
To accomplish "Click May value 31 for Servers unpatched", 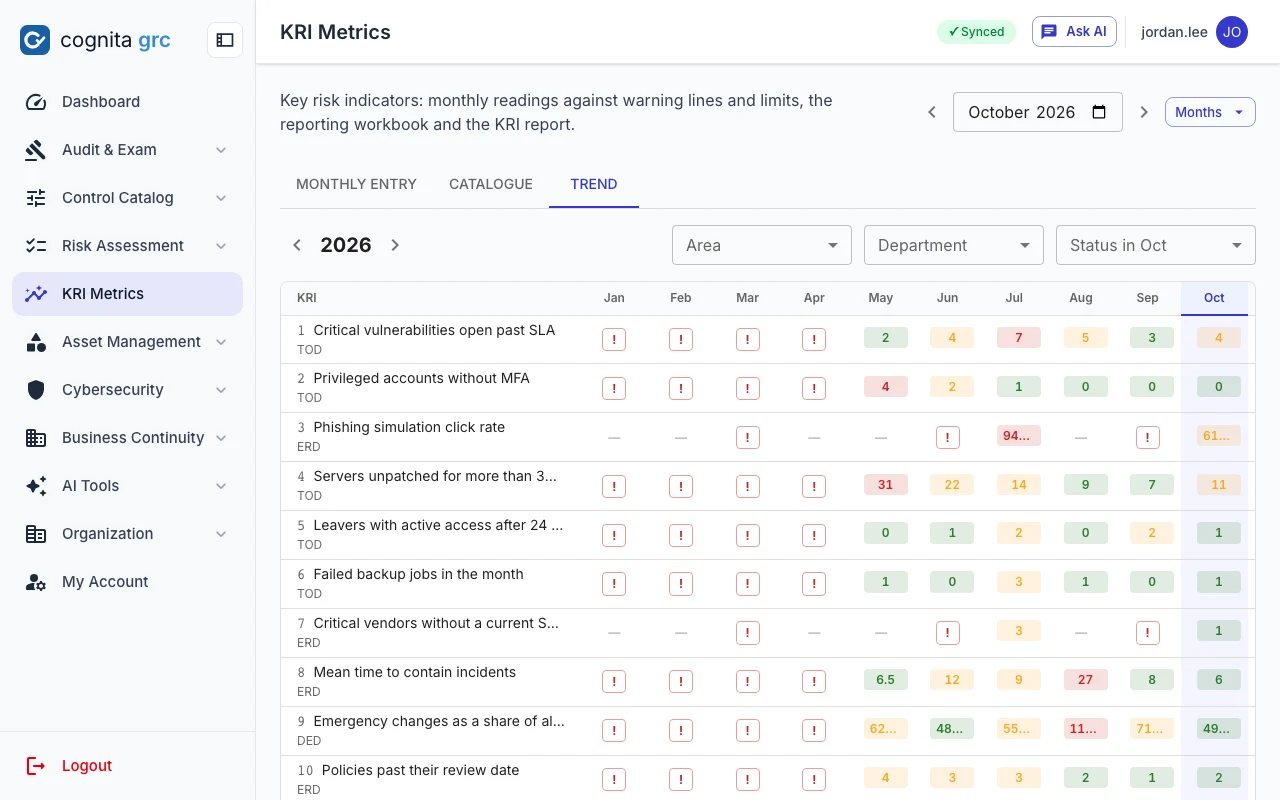I will [885, 485].
